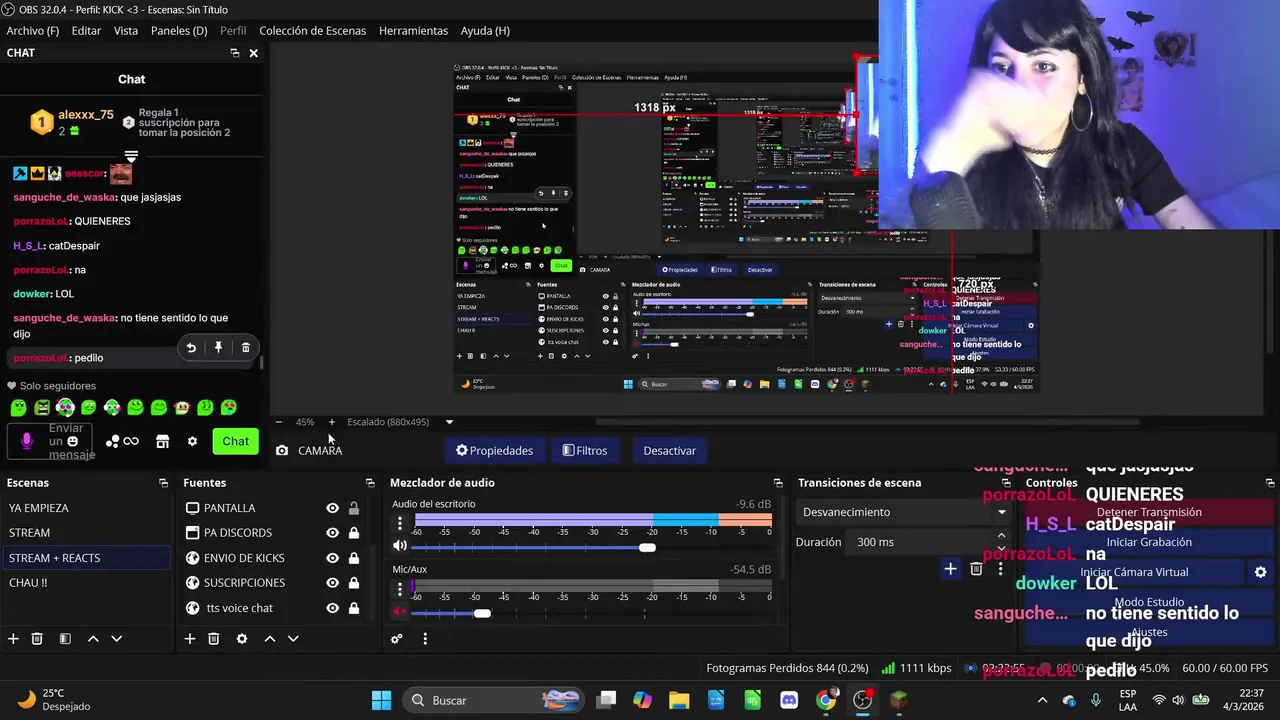Click the microphone icon in chat box
The height and width of the screenshot is (720, 1280).
pos(27,441)
